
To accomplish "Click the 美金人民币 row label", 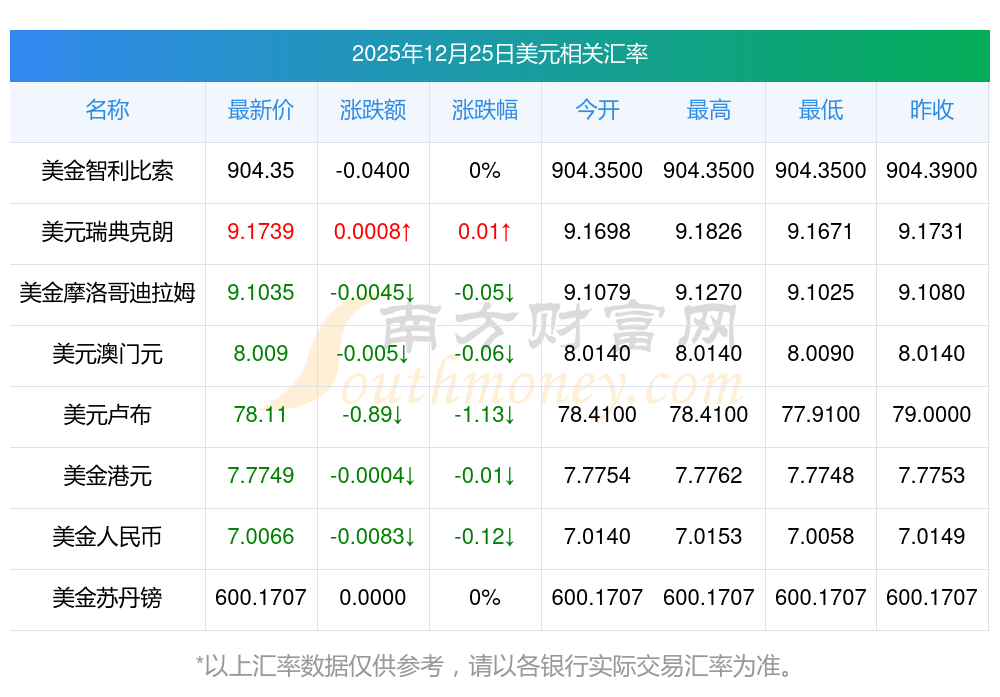I will coord(107,537).
